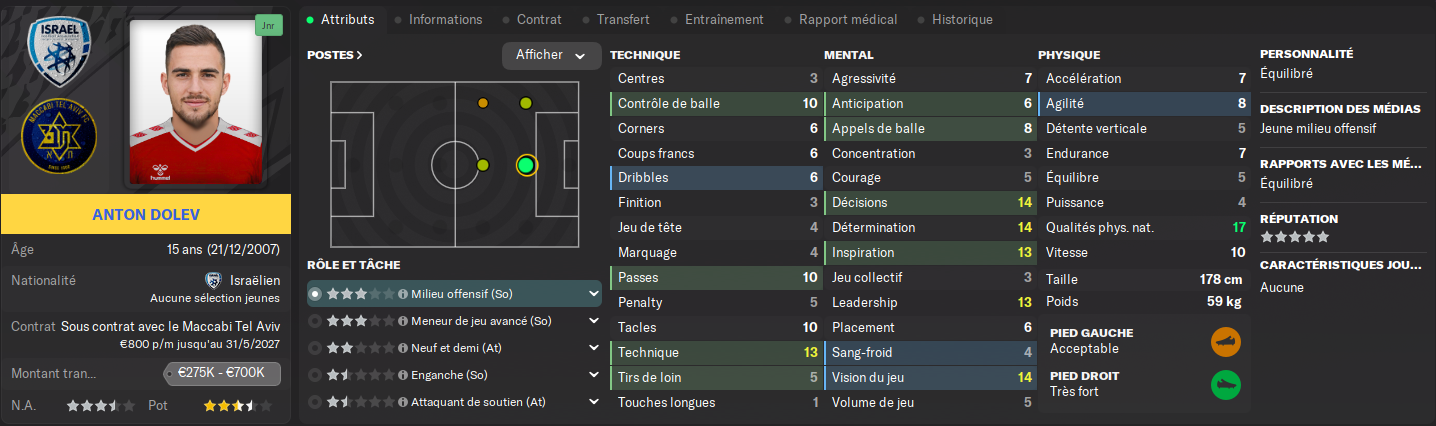This screenshot has width=1436, height=426.
Task: Click the Israeli flag icon by Nationalité
Action: pyautogui.click(x=212, y=281)
